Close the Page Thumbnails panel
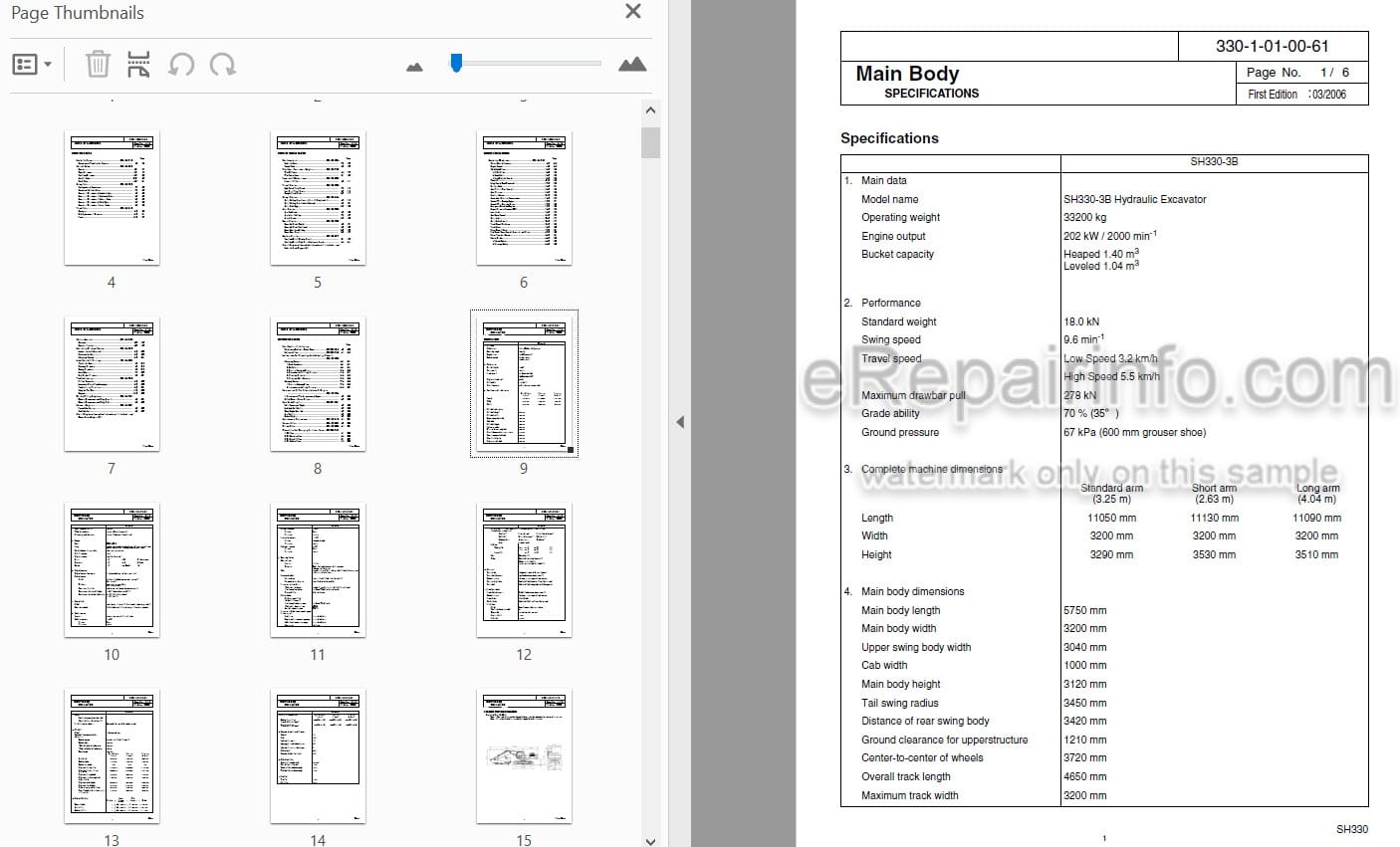This screenshot has height=847, width=1400. point(633,12)
